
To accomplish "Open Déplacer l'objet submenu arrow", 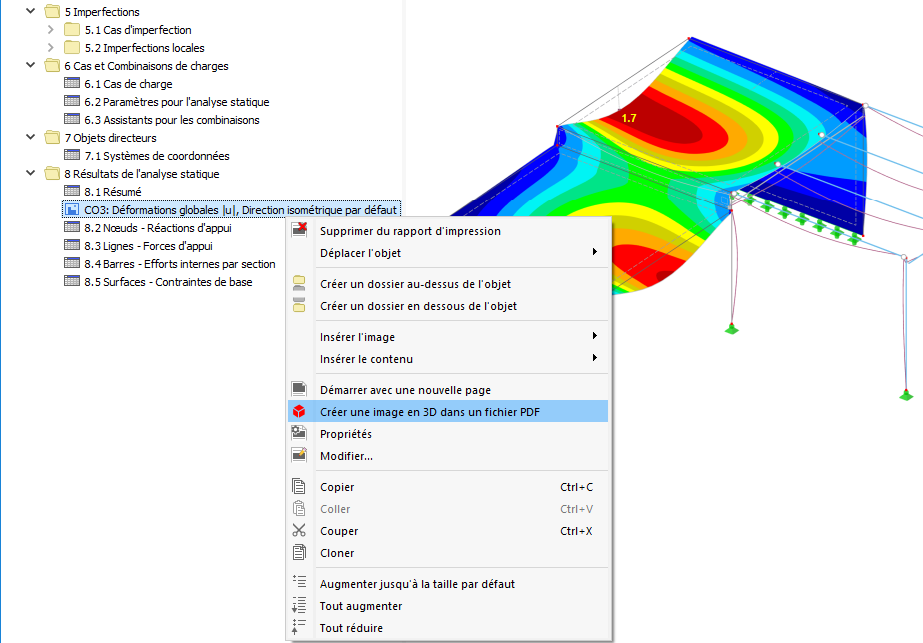I will tap(595, 252).
